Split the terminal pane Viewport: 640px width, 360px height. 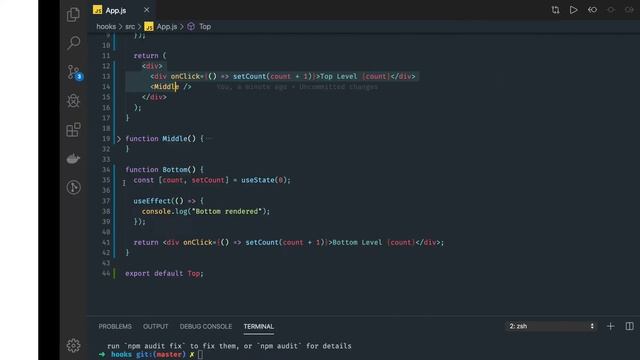pyautogui.click(x=629, y=326)
